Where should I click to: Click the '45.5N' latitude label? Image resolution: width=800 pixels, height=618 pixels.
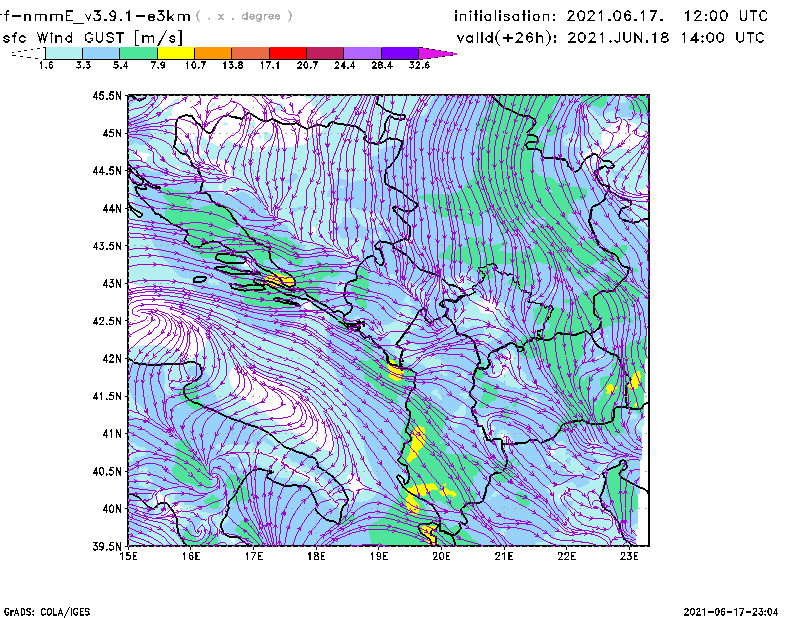click(107, 95)
